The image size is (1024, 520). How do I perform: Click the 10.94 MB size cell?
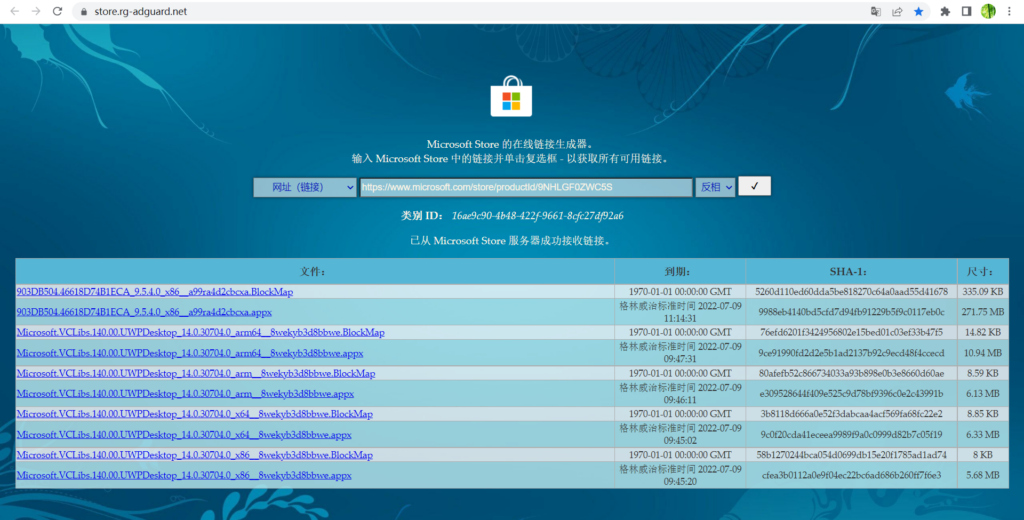click(983, 353)
